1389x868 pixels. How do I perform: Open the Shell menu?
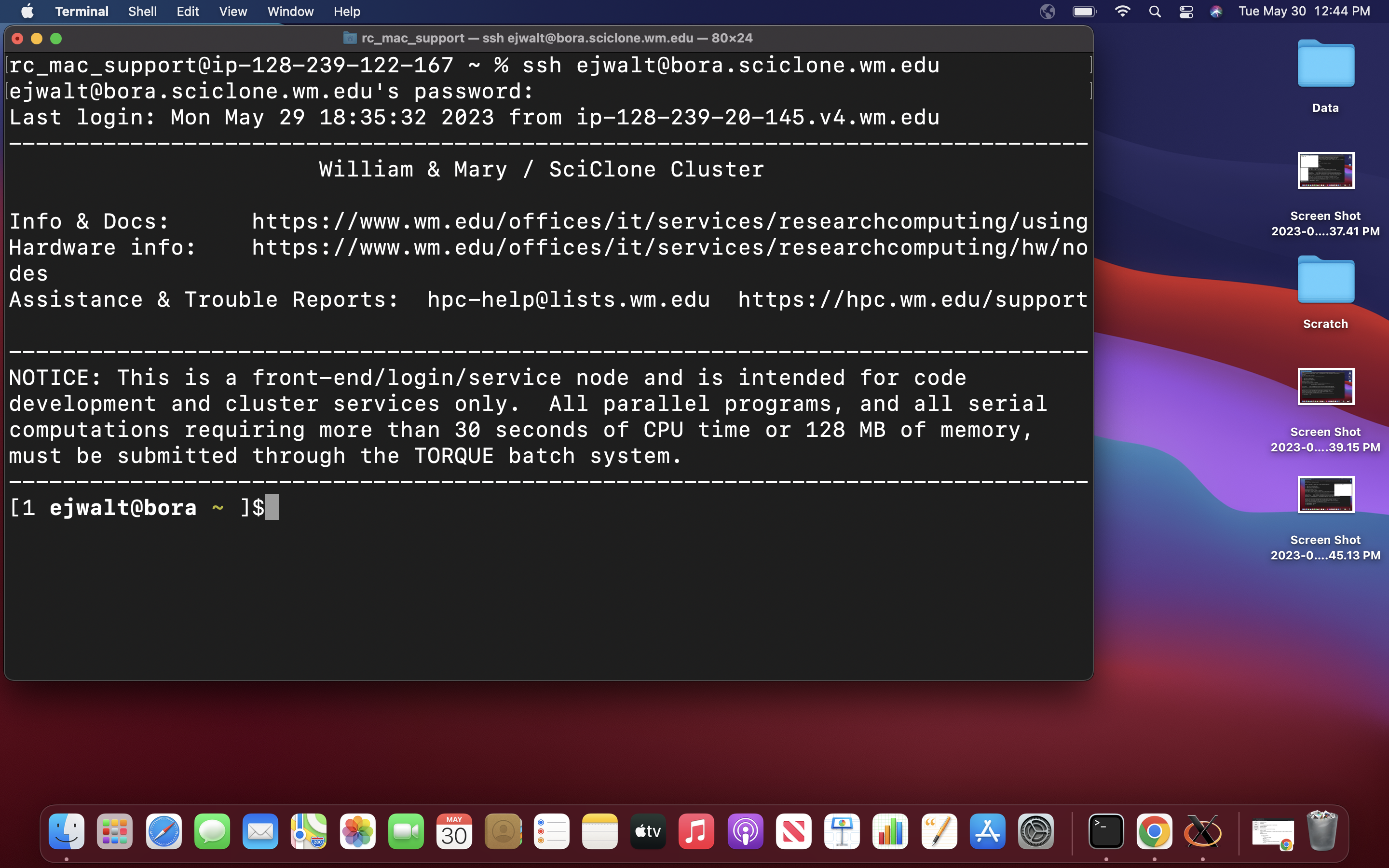click(142, 12)
